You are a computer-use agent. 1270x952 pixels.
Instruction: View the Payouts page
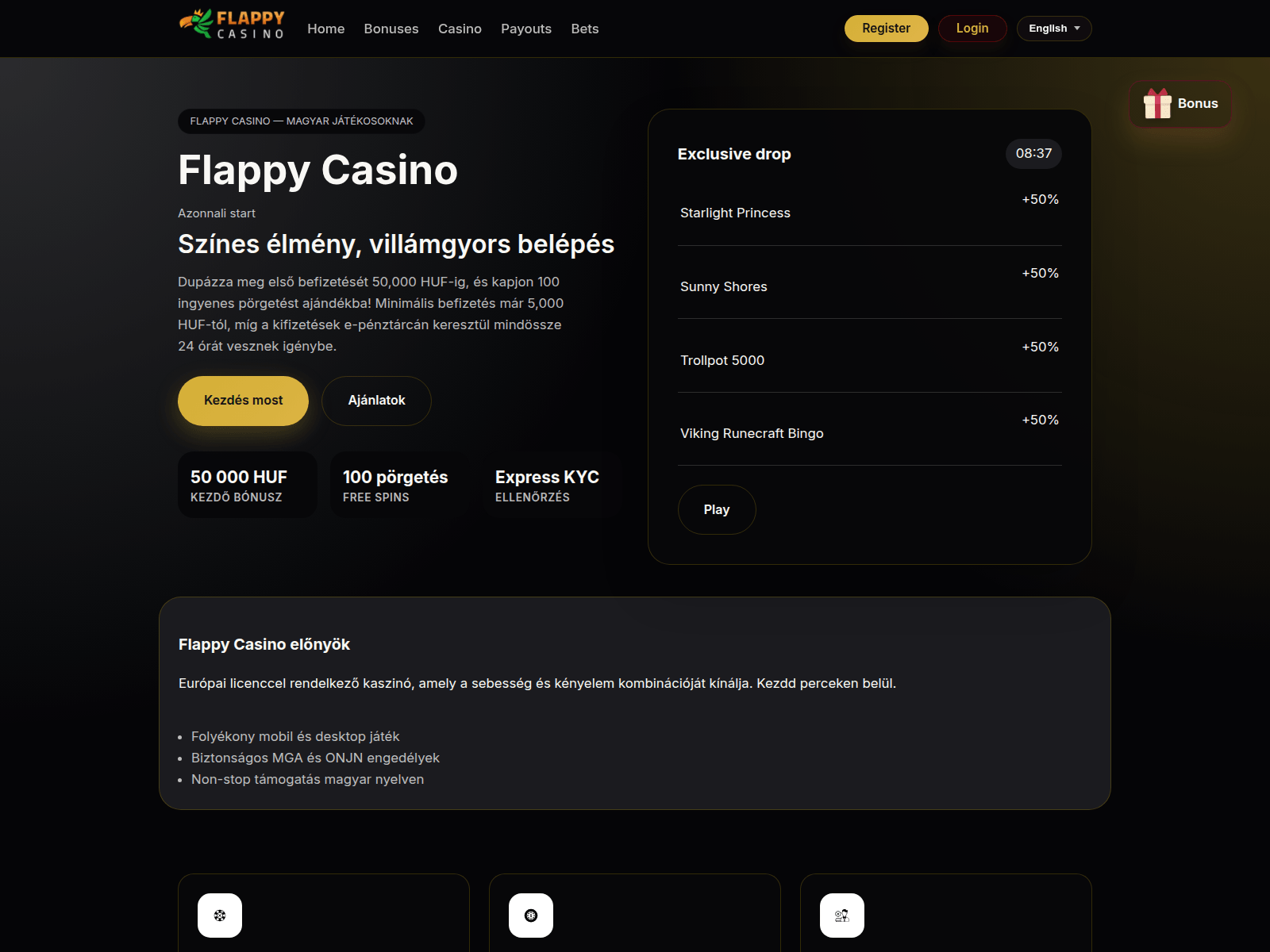click(526, 29)
